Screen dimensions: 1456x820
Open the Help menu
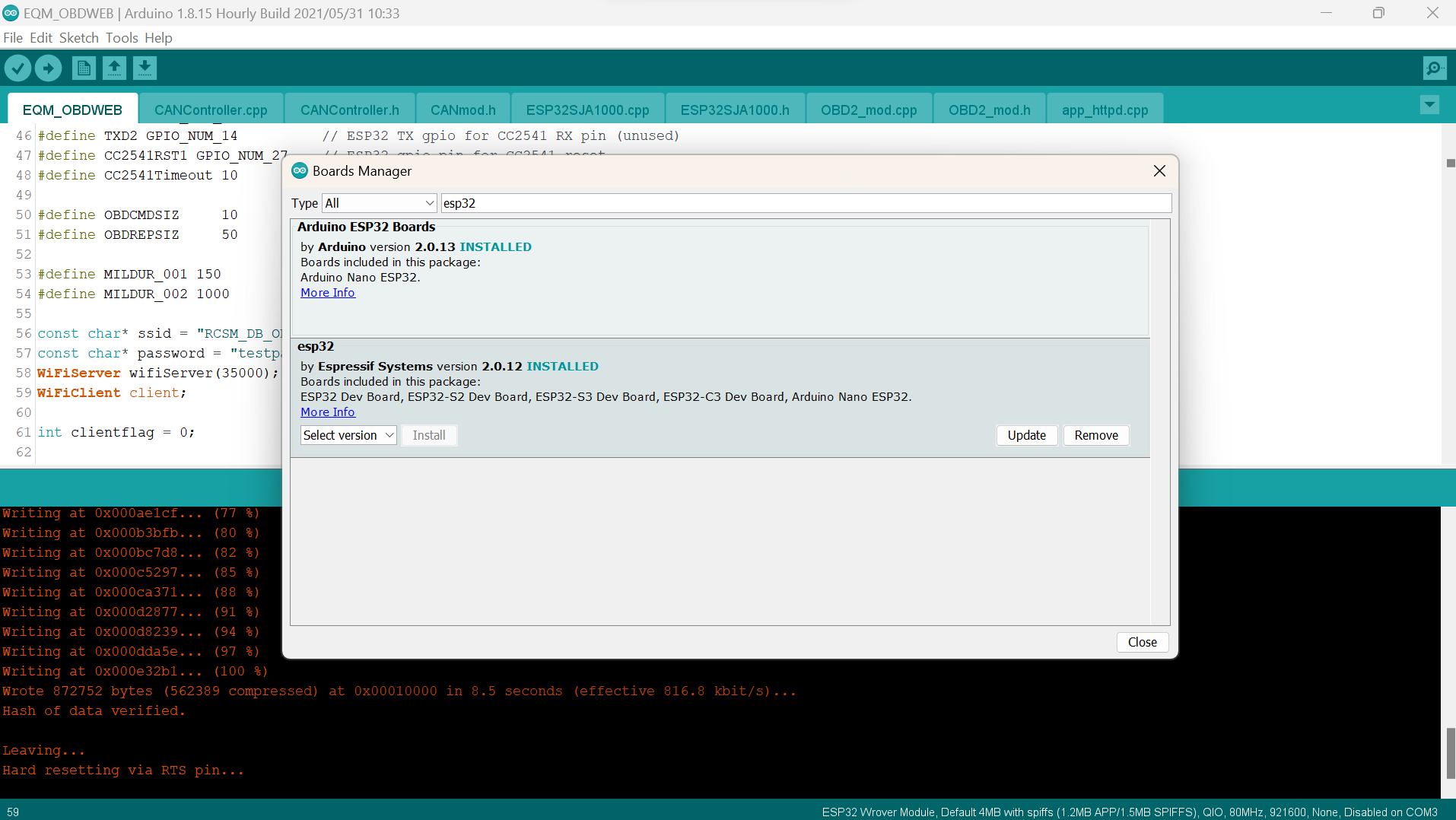pos(158,38)
